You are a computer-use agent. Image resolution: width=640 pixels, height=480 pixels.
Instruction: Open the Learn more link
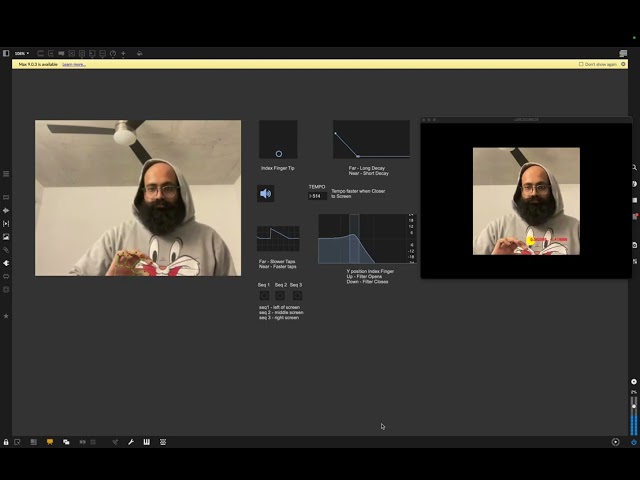pos(74,64)
